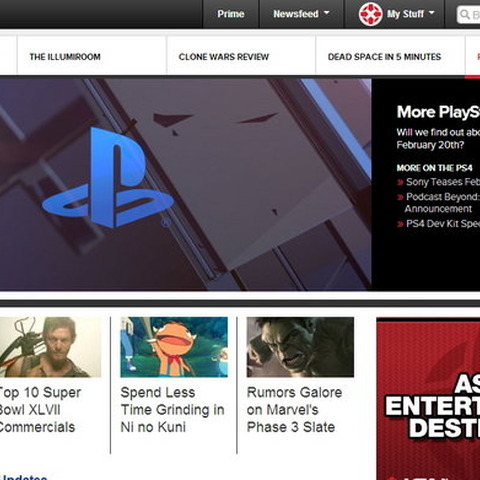Open Rumors Galore on Marvel's Phase 3 link
This screenshot has height=480, width=480.
pyautogui.click(x=294, y=410)
